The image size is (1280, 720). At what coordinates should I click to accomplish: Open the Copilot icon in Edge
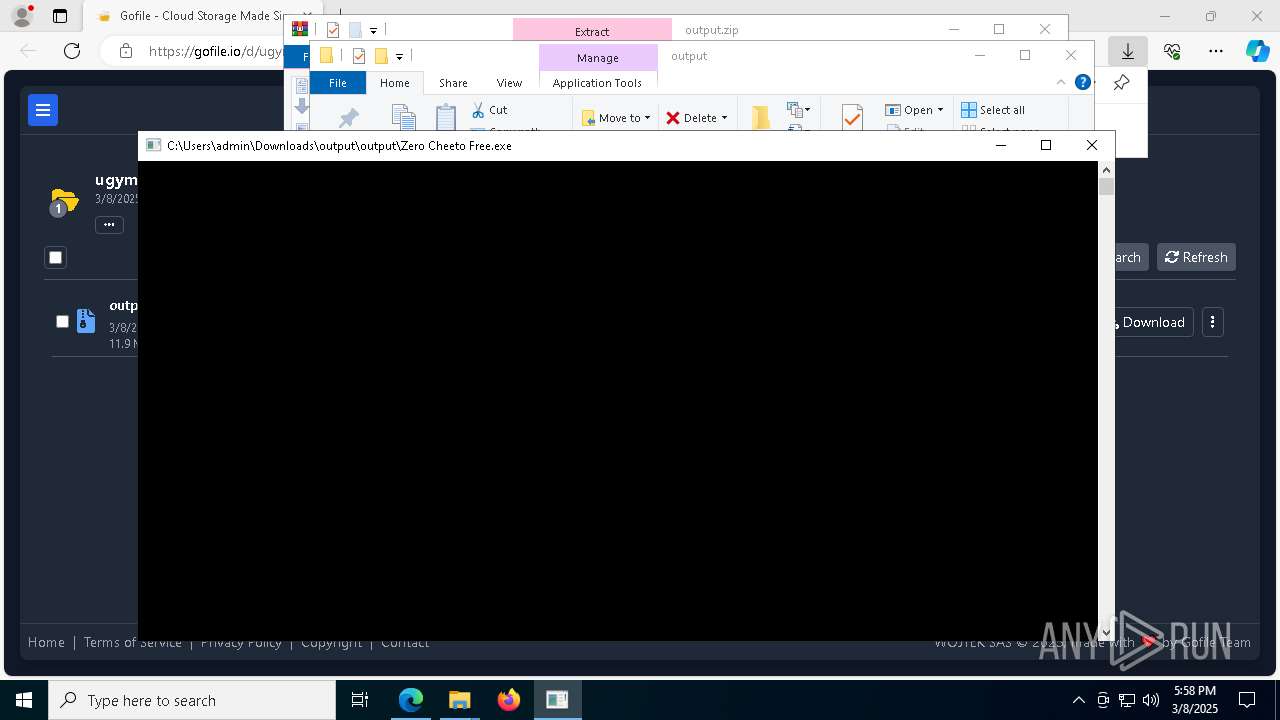click(x=1258, y=51)
